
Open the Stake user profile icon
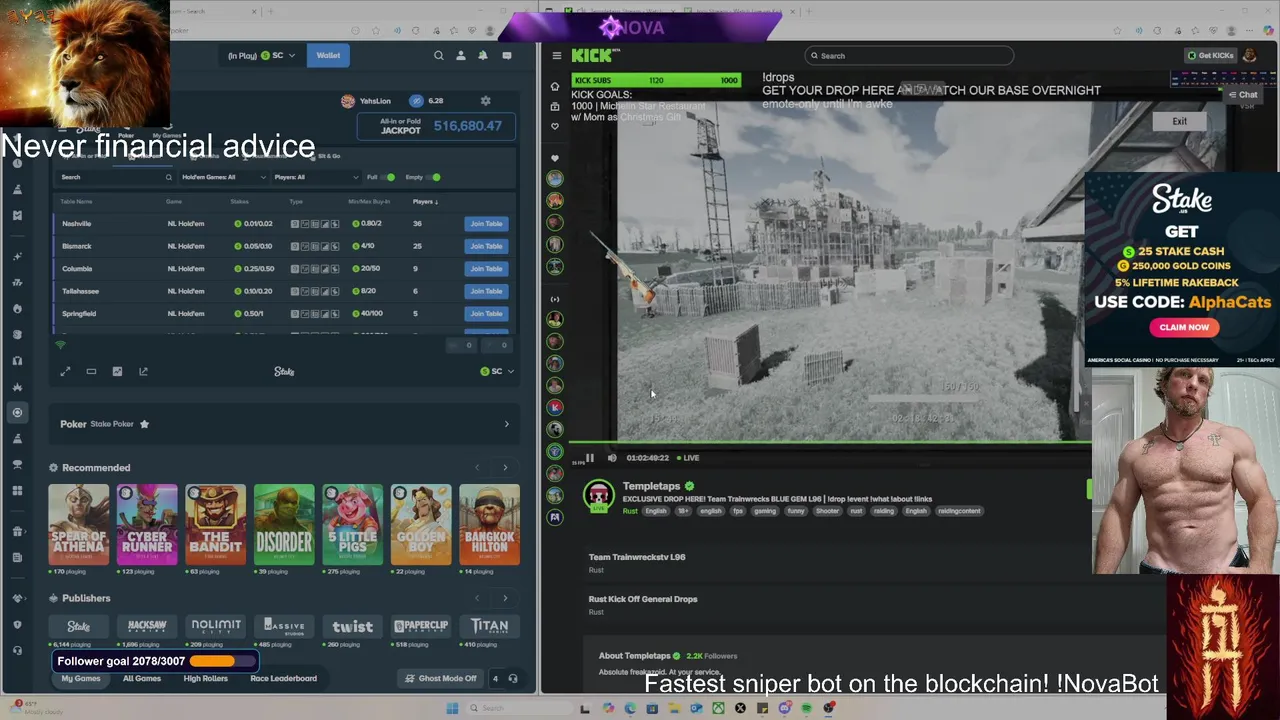[x=461, y=56]
